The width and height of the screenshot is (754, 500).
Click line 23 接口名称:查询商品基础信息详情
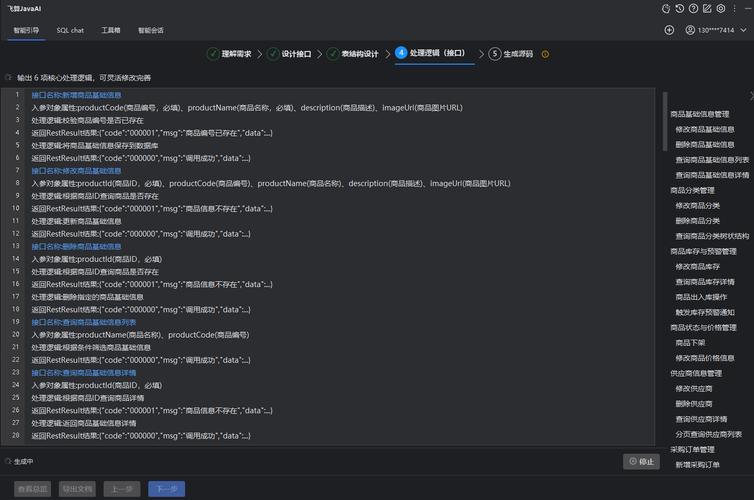(x=84, y=373)
